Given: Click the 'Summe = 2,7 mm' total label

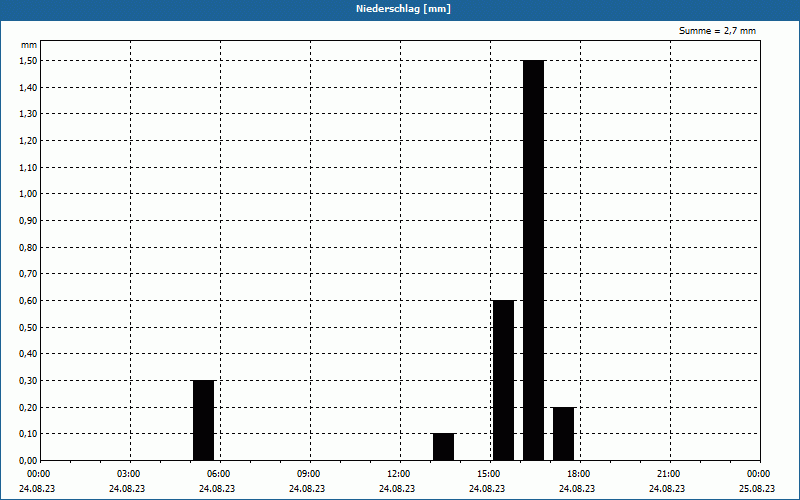Looking at the screenshot, I should point(717,31).
